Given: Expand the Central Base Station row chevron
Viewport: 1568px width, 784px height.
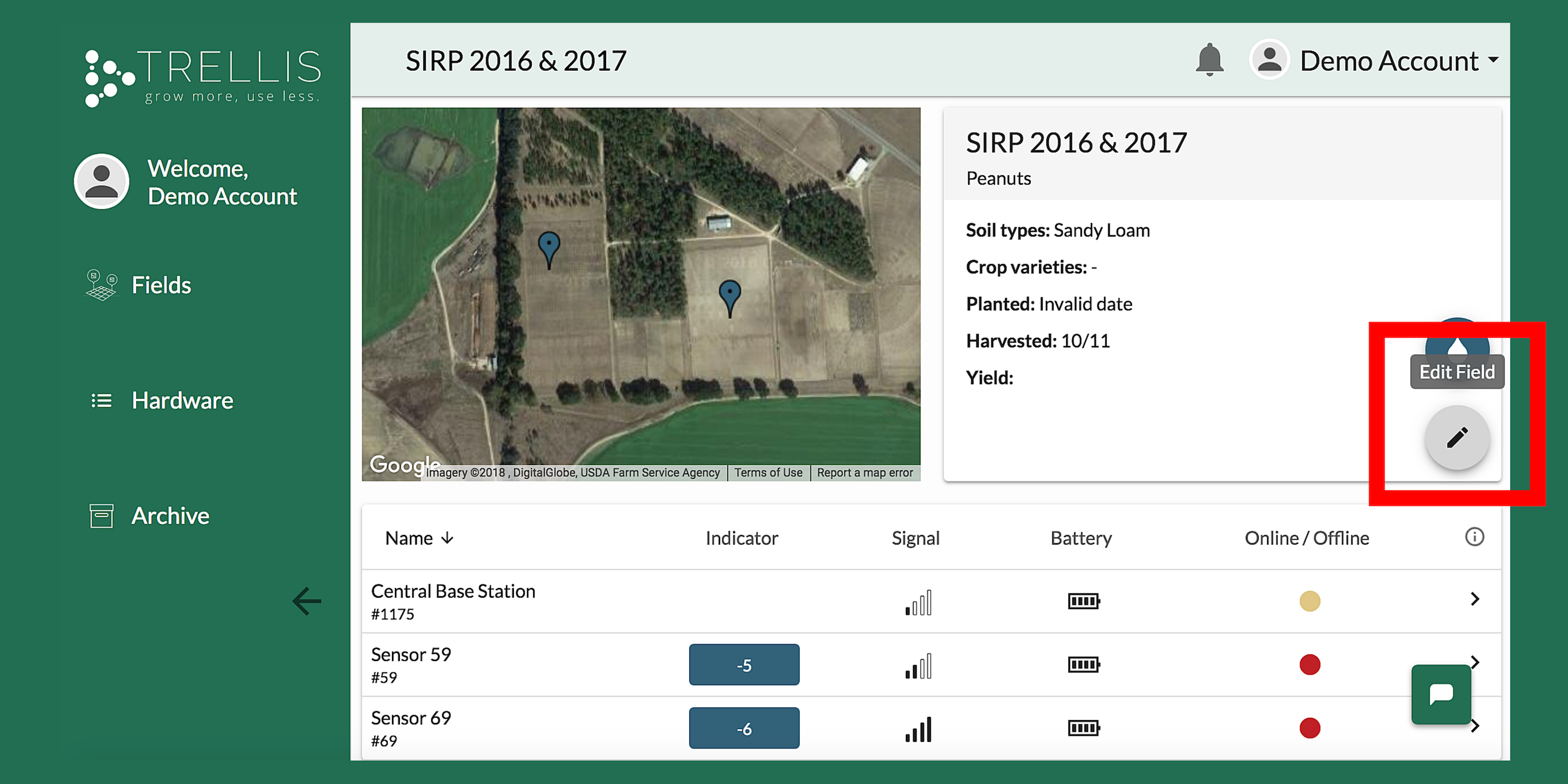Looking at the screenshot, I should (1474, 599).
